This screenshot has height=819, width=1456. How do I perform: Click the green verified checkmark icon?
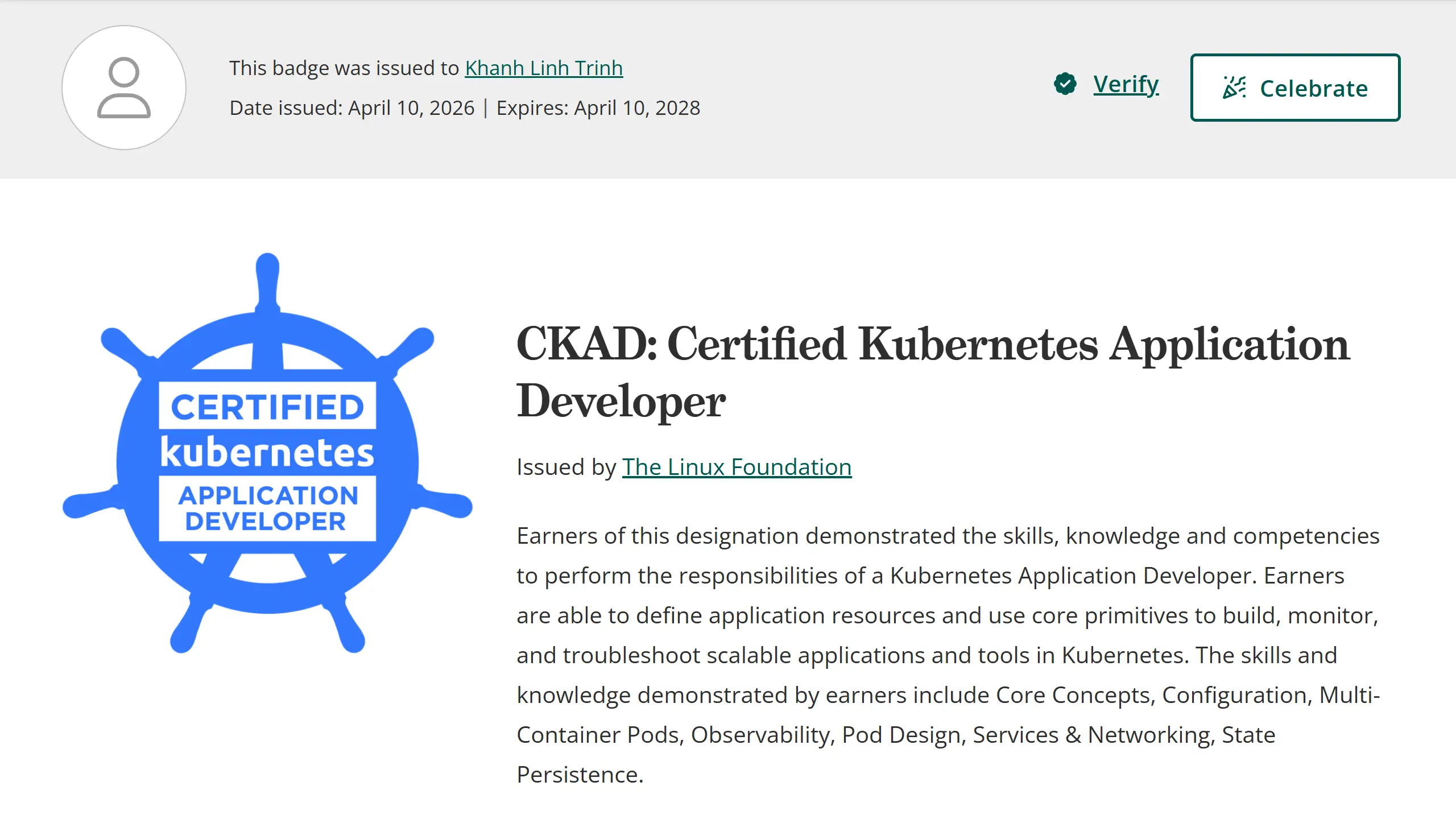1065,84
